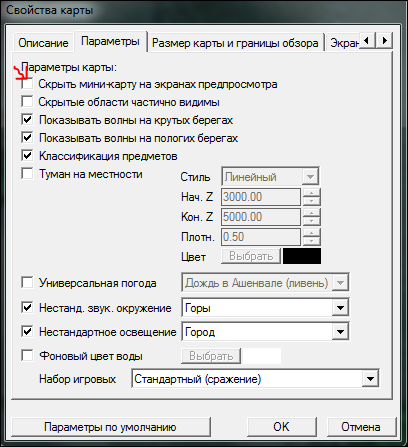Click the Нач. Z field with 3000.00
The image size is (408, 447).
point(261,197)
